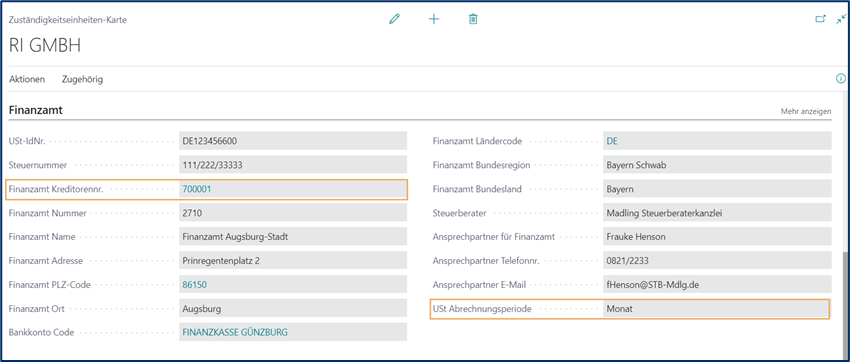Open card in new window icon
Image resolution: width=850 pixels, height=362 pixels.
821,19
